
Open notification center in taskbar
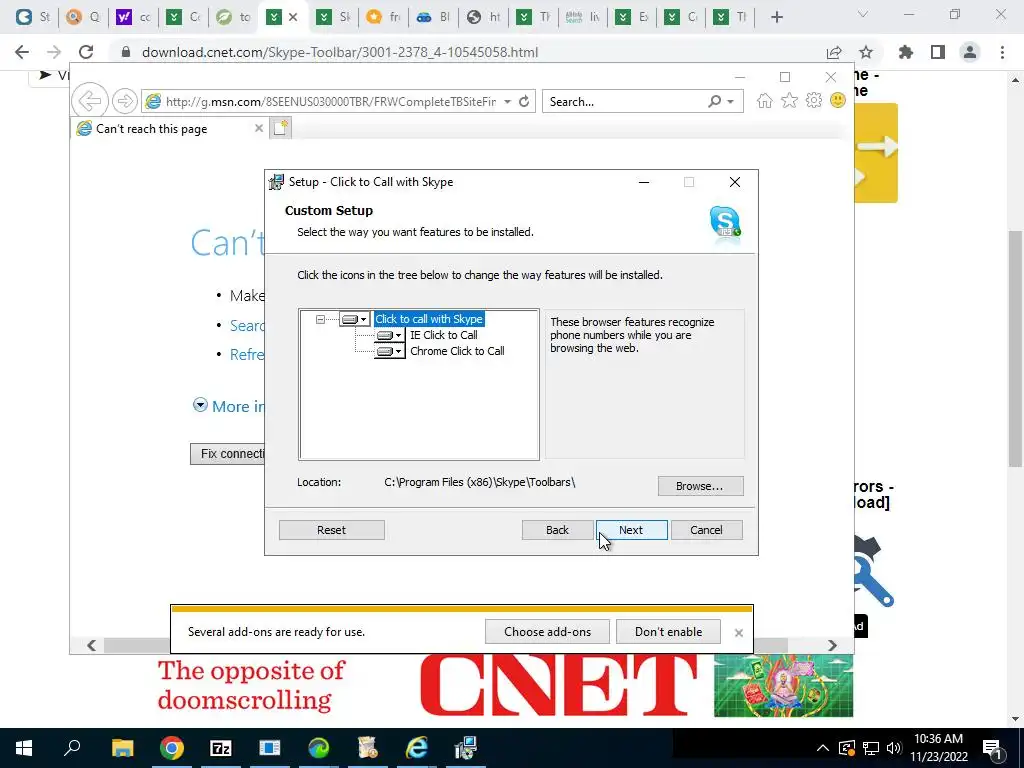(992, 748)
